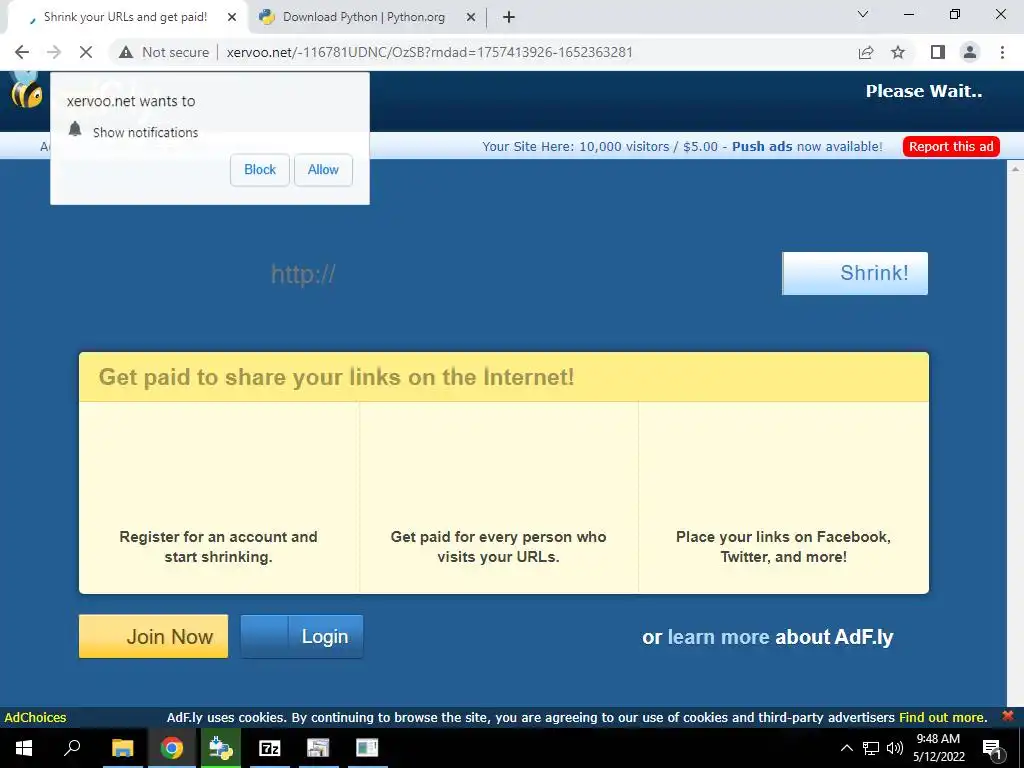Click the Join Now button
This screenshot has height=768, width=1024.
tap(153, 636)
